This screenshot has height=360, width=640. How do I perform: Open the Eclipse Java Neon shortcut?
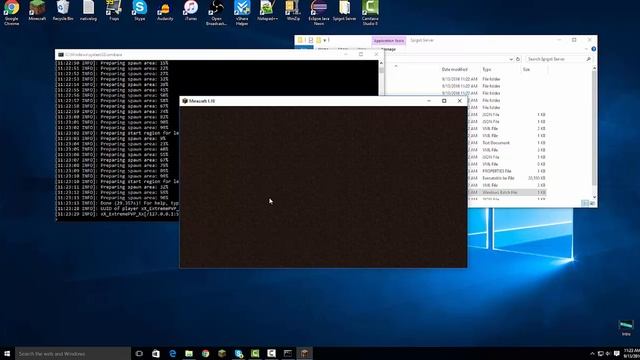[319, 12]
